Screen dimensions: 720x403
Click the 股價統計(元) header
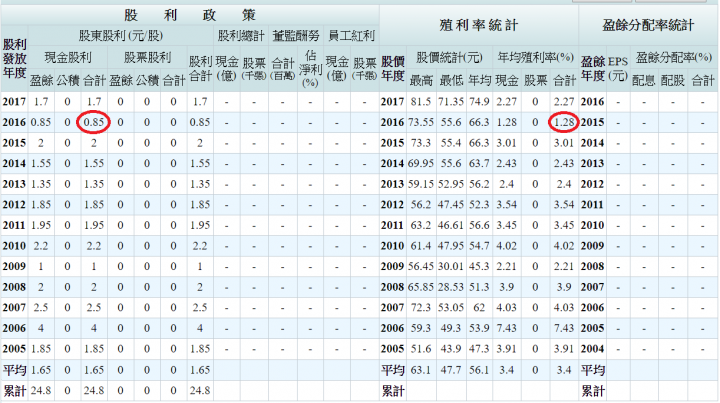pos(449,57)
